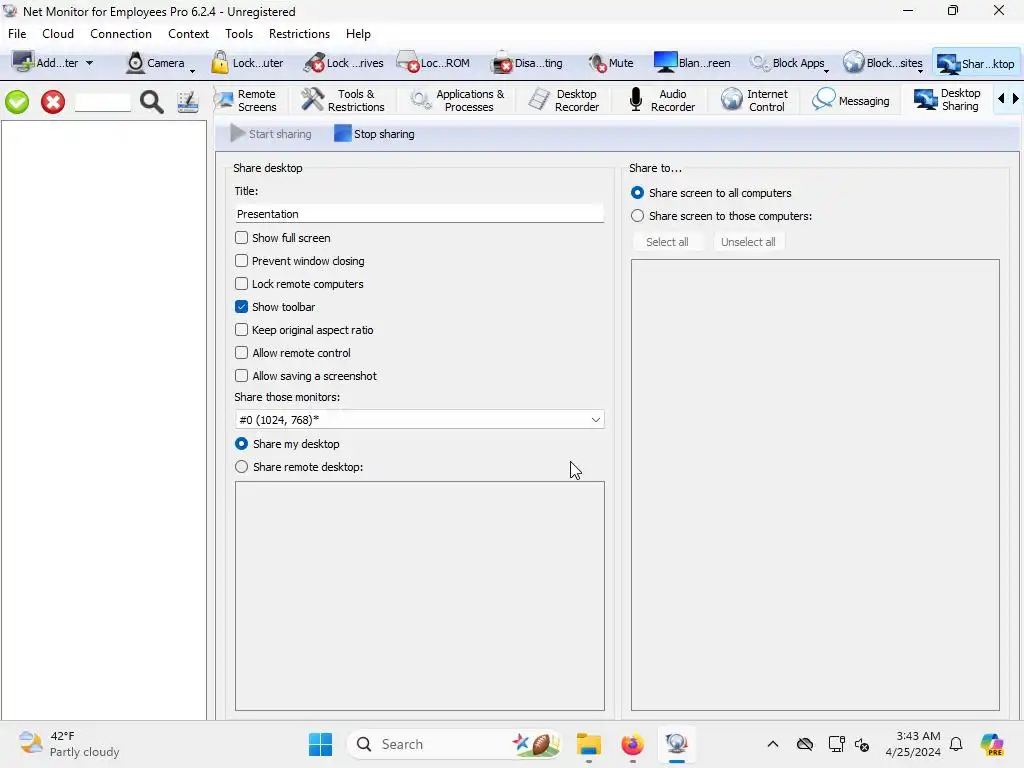The height and width of the screenshot is (768, 1024).
Task: Open the File menu
Action: tap(17, 34)
